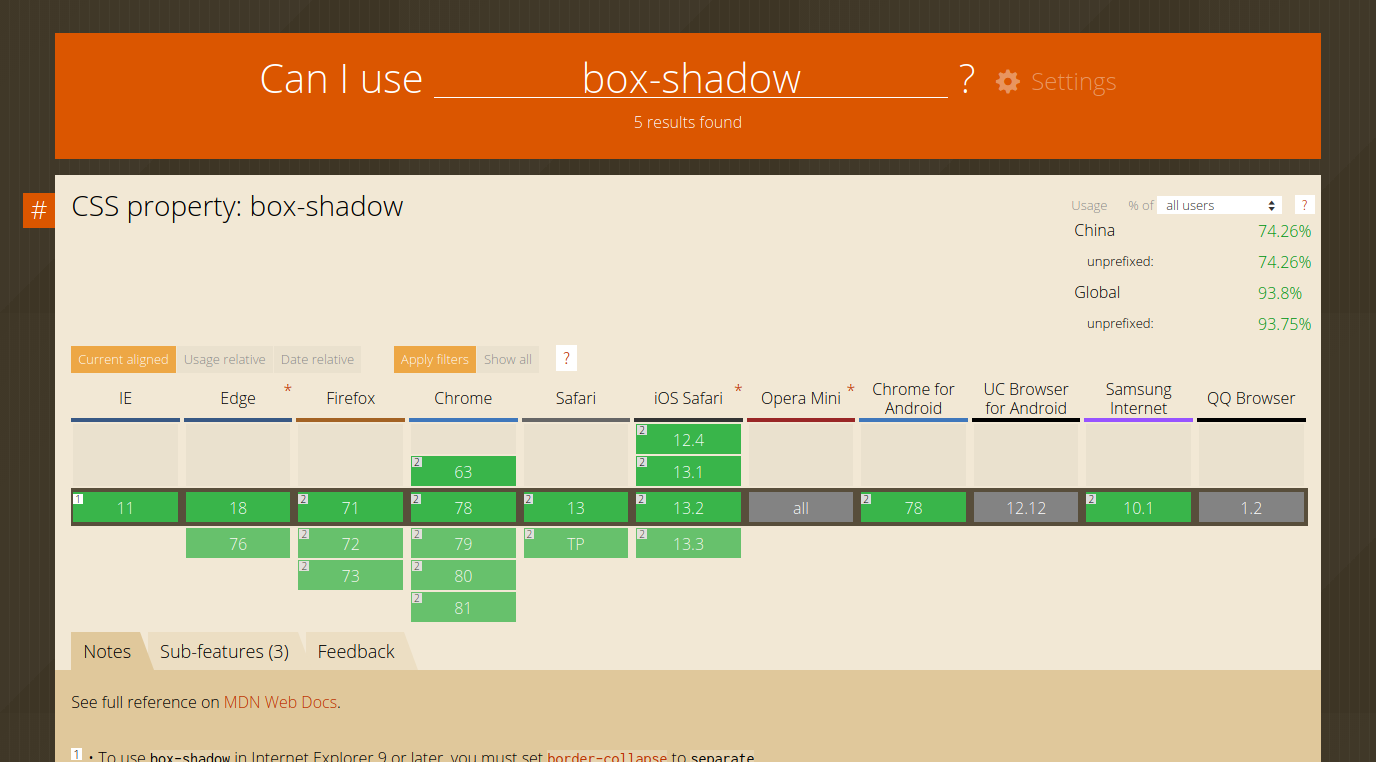Select the Safari 13 version cell
Screen dimensions: 1376x762
point(576,507)
